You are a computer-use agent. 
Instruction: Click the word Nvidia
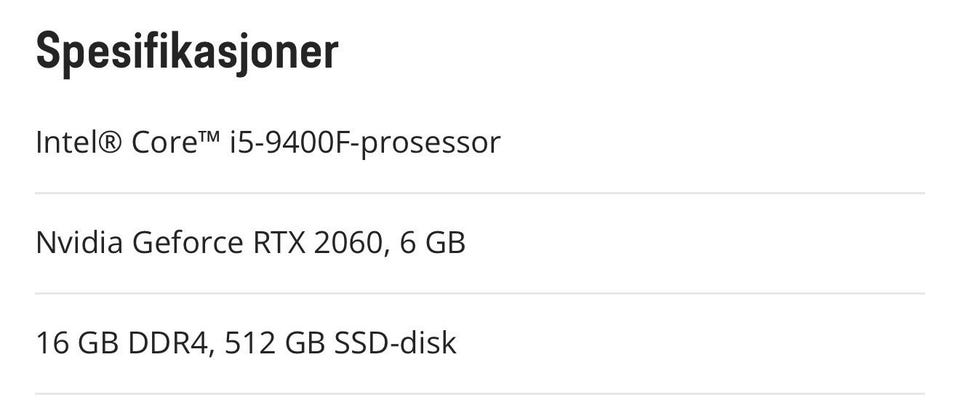(x=79, y=243)
